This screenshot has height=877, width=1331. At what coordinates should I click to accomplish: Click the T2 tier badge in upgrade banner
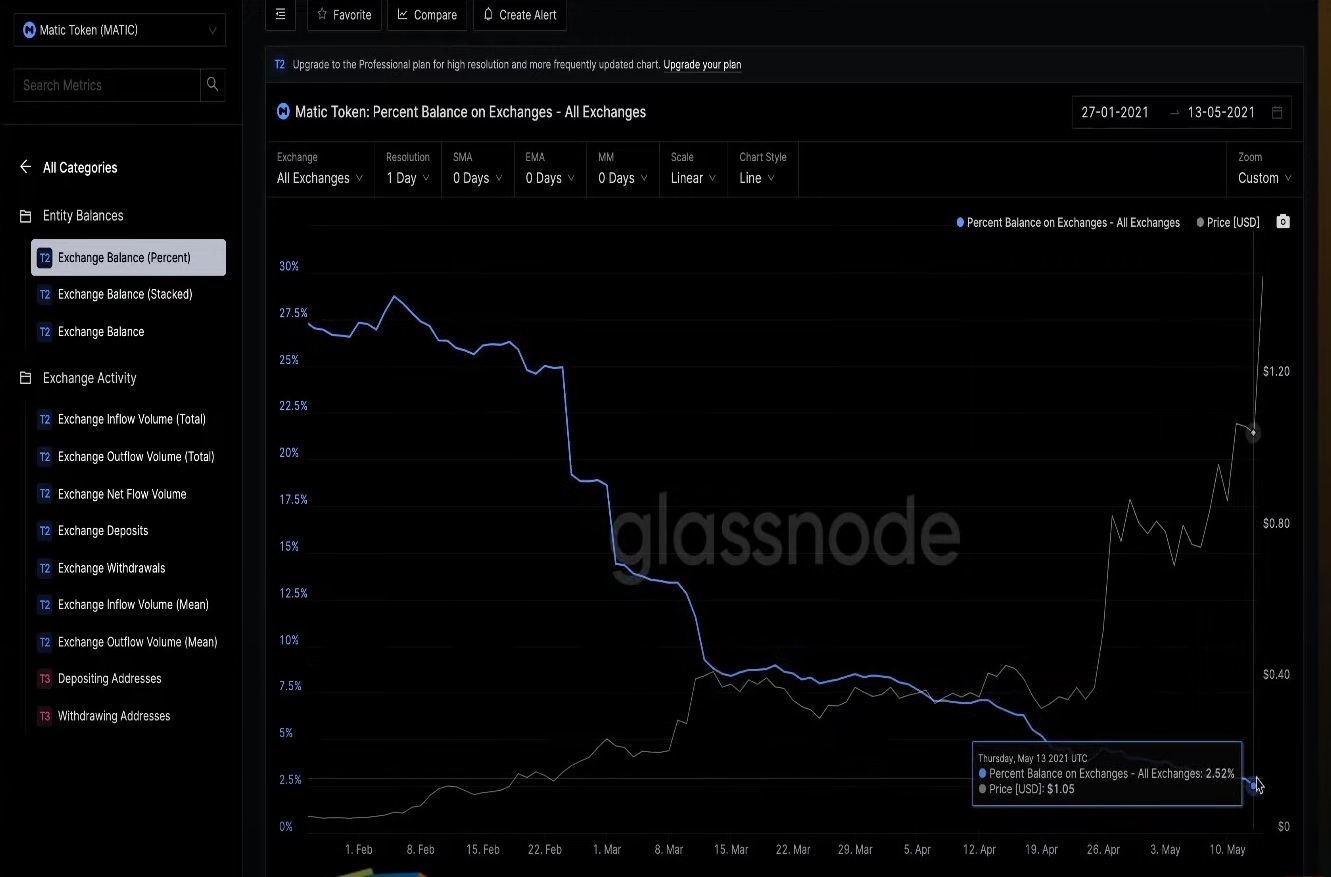coord(280,65)
